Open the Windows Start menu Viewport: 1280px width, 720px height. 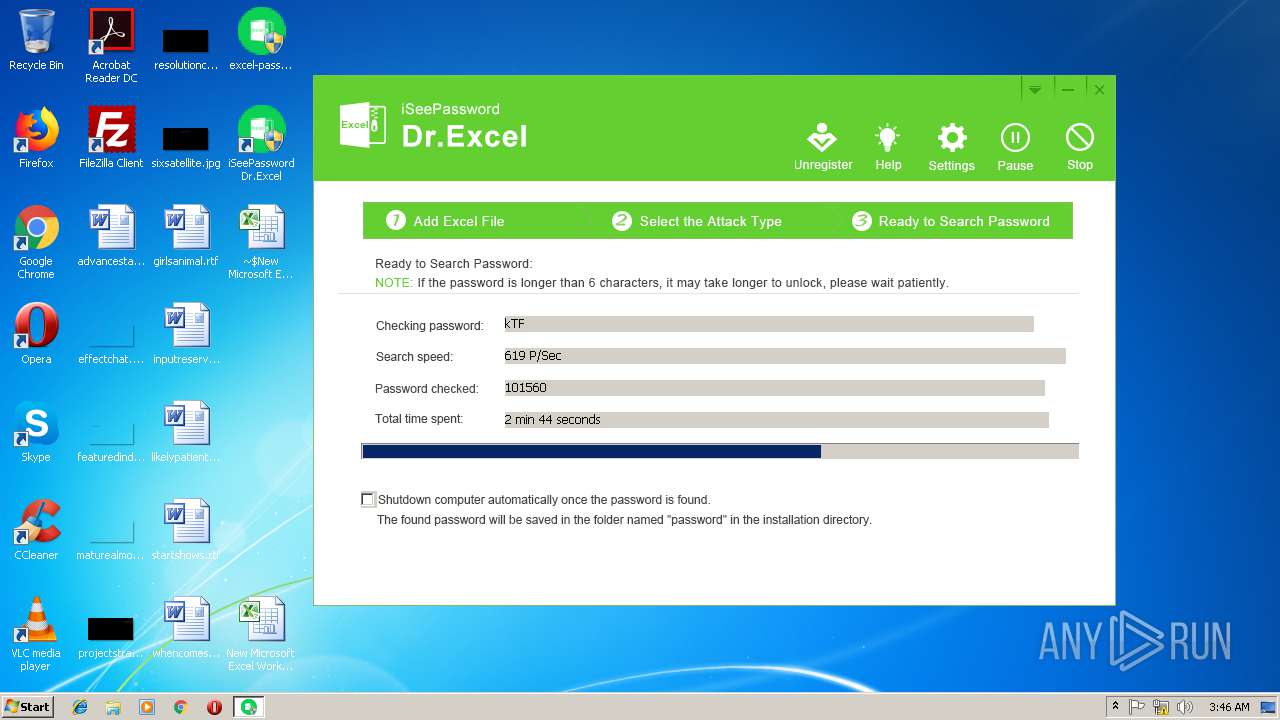(27, 706)
